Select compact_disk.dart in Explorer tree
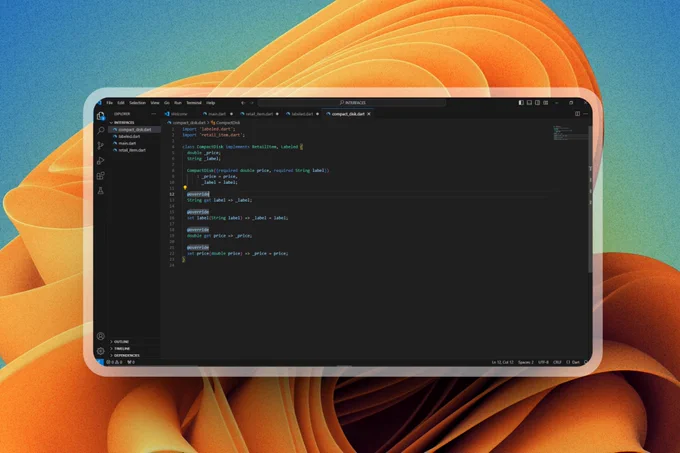Viewport: 680px width, 453px height. [134, 130]
